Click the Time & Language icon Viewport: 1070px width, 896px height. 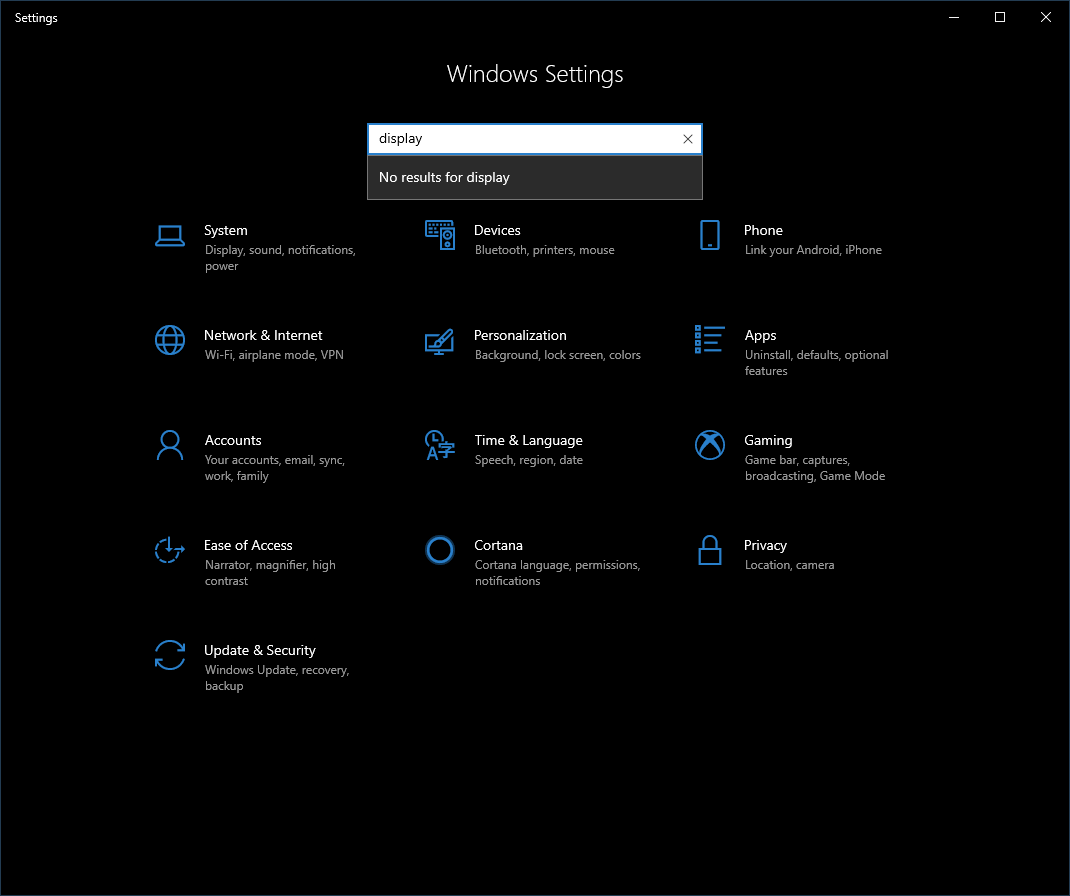coord(439,445)
